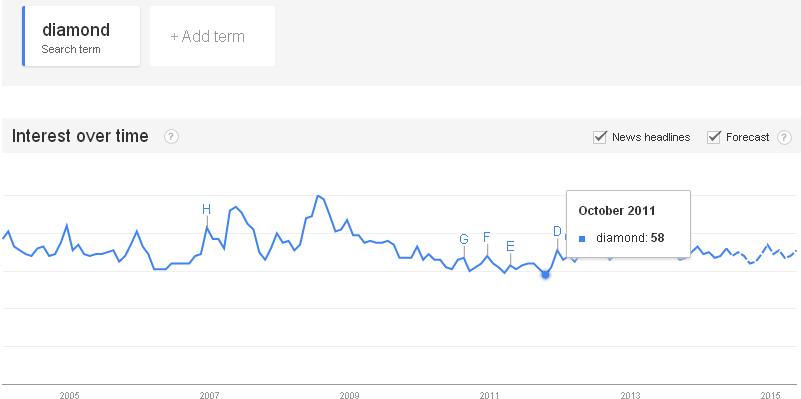This screenshot has height=399, width=801.
Task: Click the + Add term box
Action: (x=212, y=36)
